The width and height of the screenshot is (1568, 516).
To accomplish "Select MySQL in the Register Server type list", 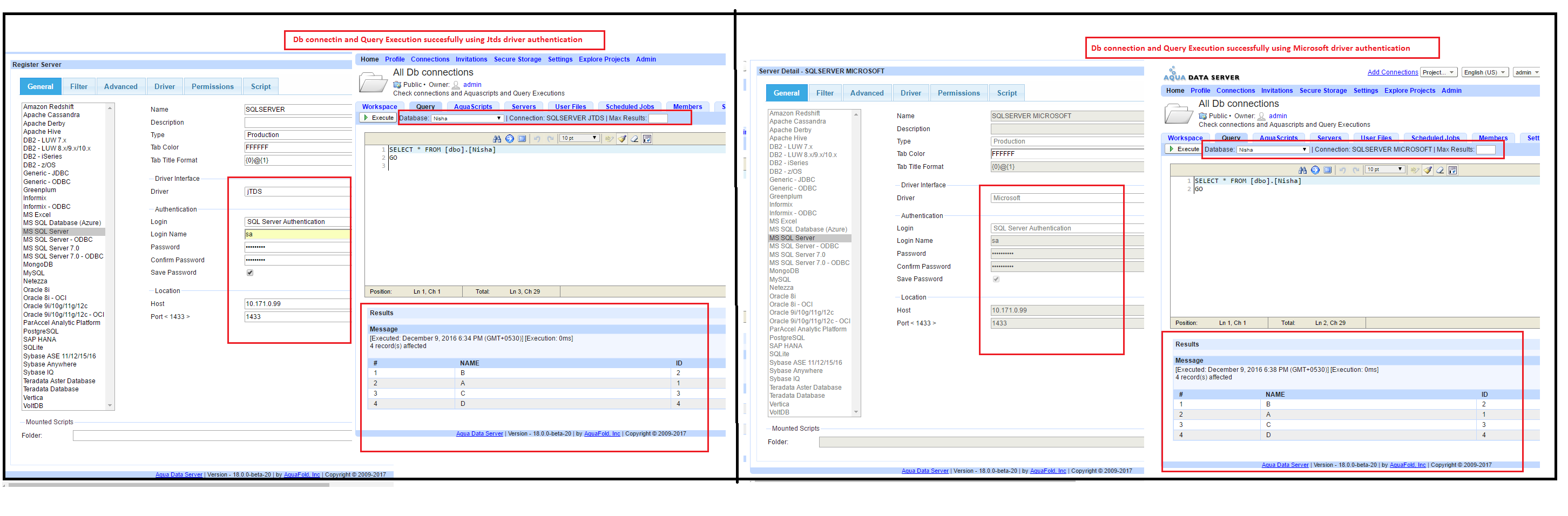I will pyautogui.click(x=34, y=273).
